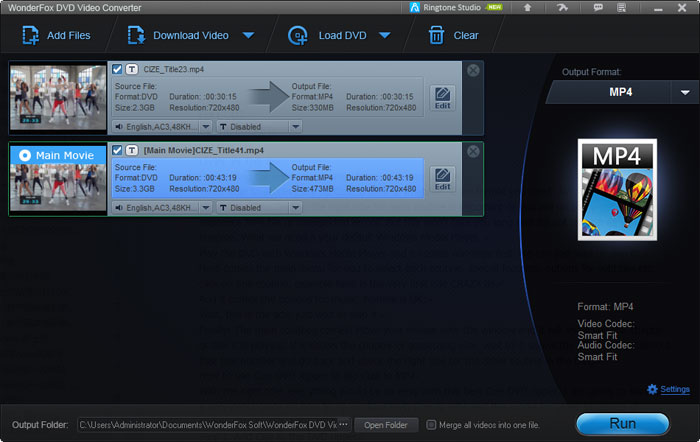Click the Load DVD disc icon
This screenshot has width=700, height=442.
pyautogui.click(x=298, y=35)
